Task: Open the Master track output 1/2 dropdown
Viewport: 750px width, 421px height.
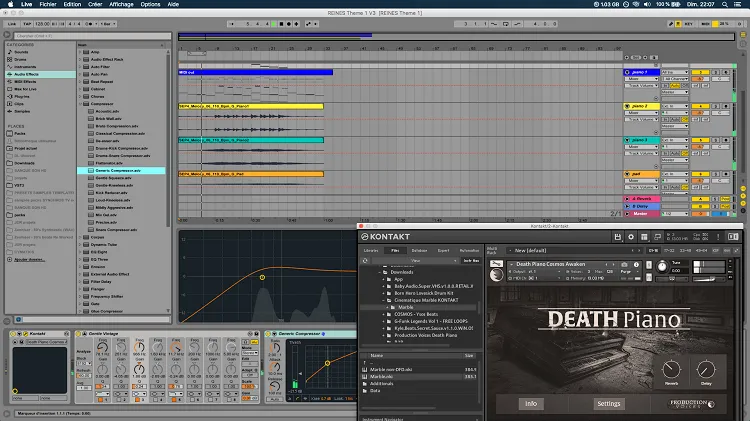Action: click(675, 214)
